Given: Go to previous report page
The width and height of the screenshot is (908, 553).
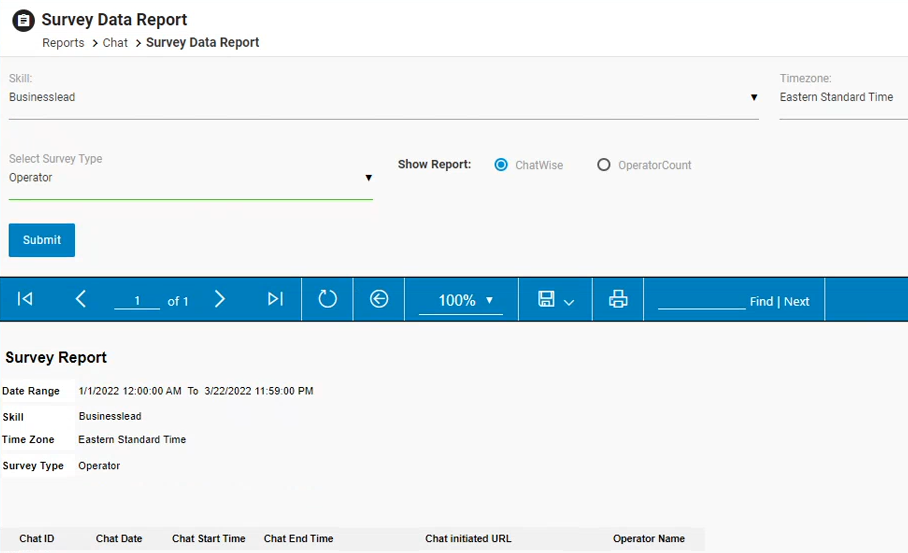Looking at the screenshot, I should (x=81, y=300).
